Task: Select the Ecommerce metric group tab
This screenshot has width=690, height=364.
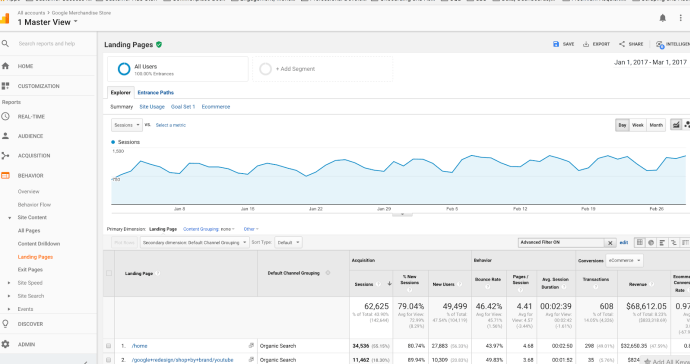Action: 216,107
